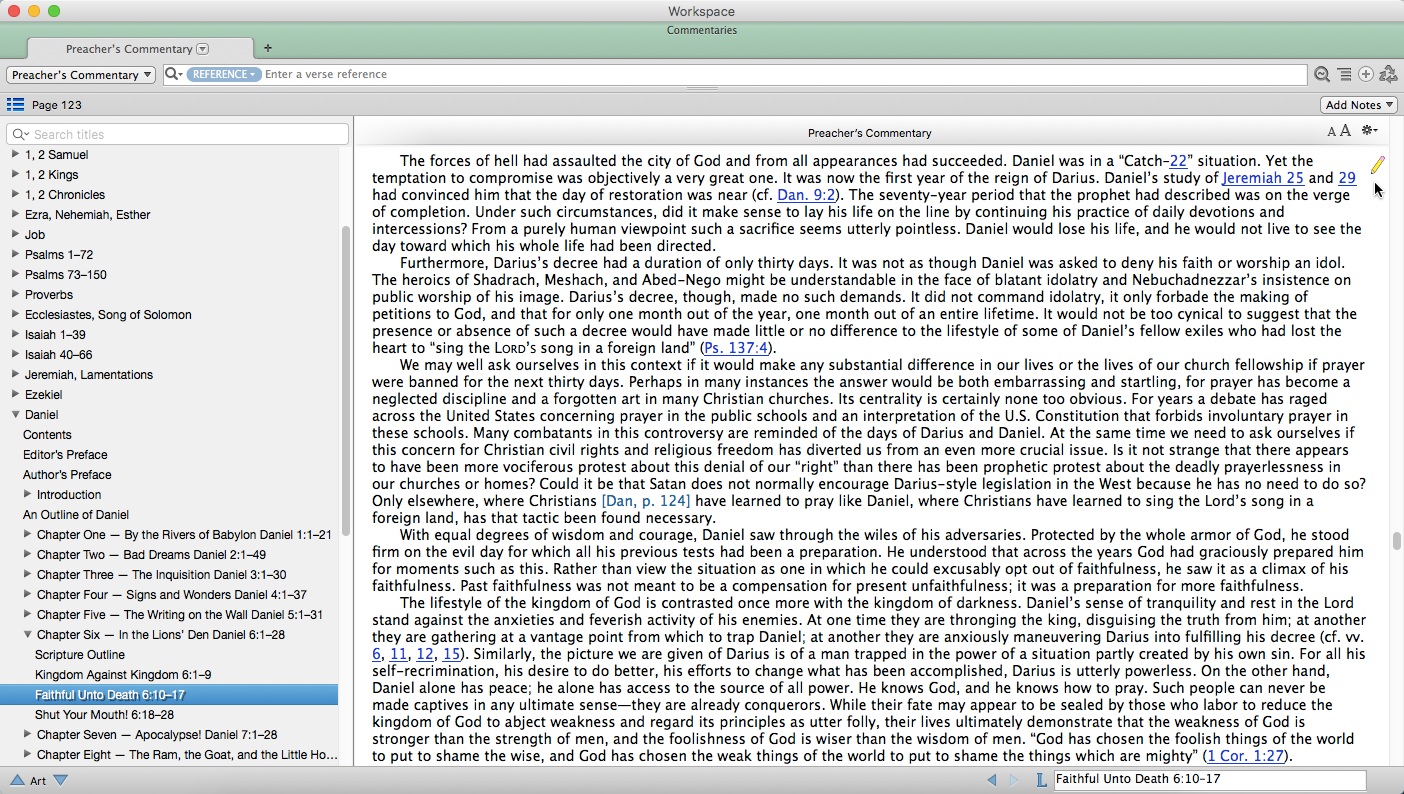Image resolution: width=1404 pixels, height=794 pixels.
Task: Select Editor's Preface under Daniel
Action: coord(65,454)
